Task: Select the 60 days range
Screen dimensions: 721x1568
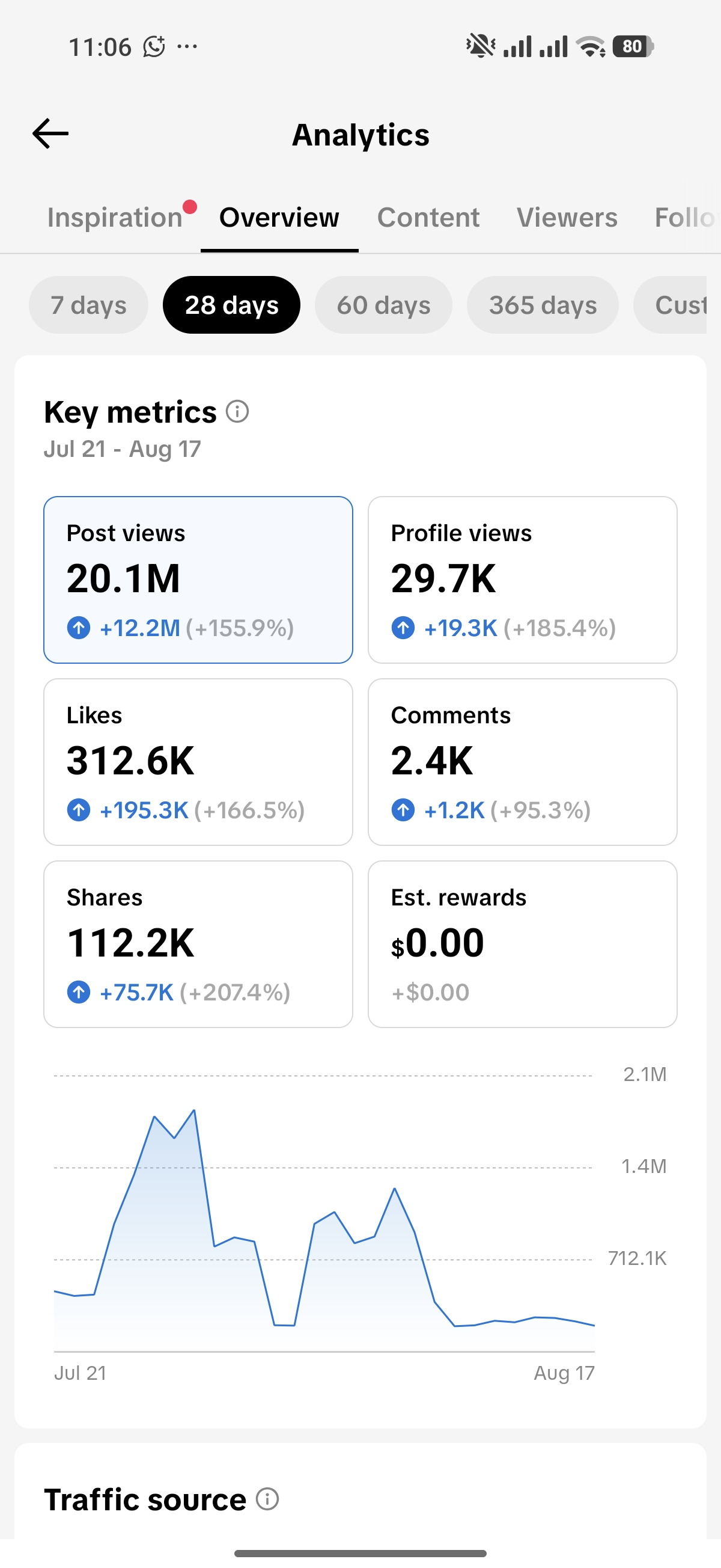Action: (384, 305)
